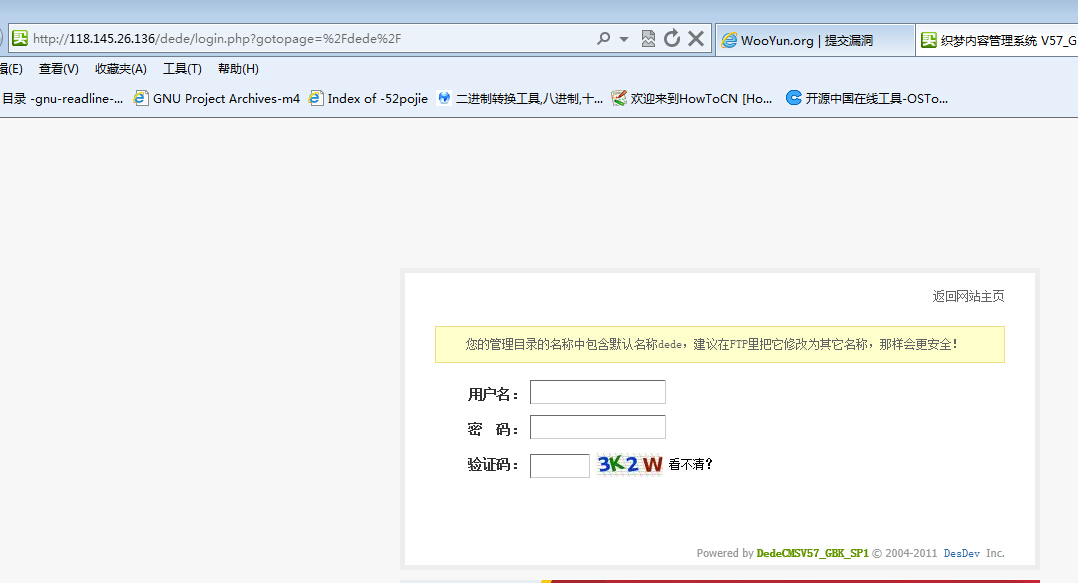Switch to the 织梦内容管理系统 V57 tab

tap(997, 41)
